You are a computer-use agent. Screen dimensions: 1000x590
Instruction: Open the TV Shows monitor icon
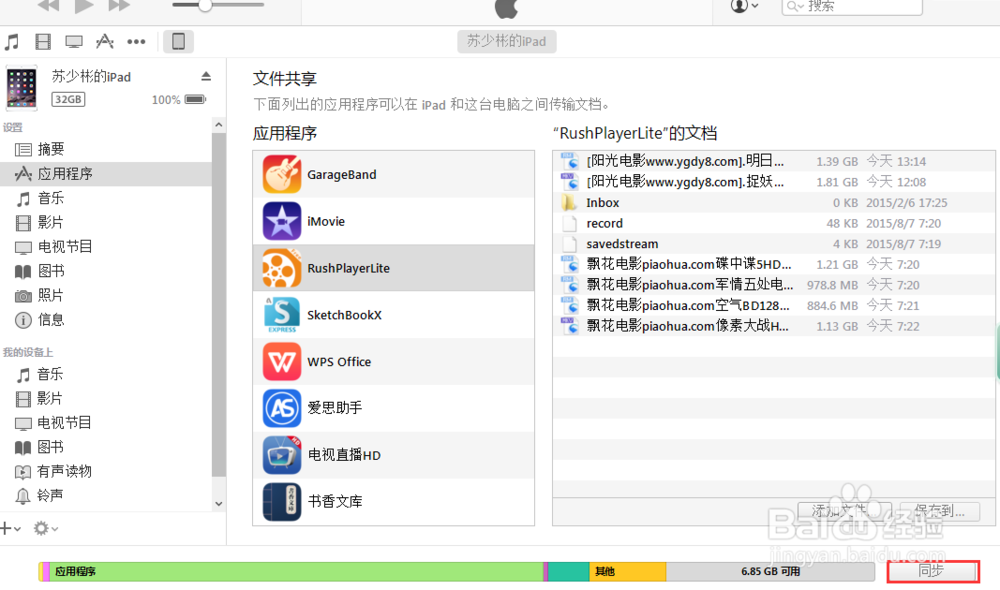click(x=74, y=42)
